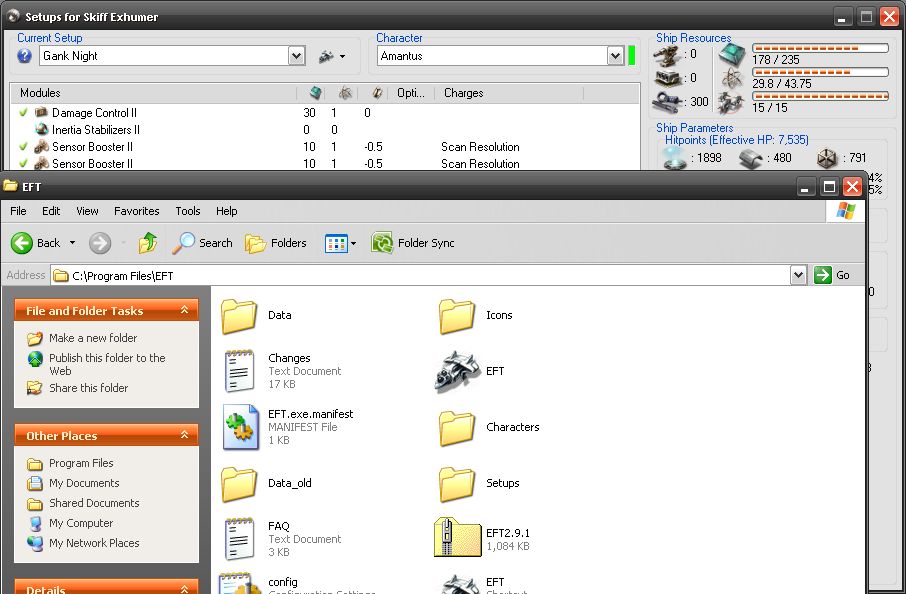906x594 pixels.
Task: Toggle first Sensor Booster II checkmark
Action: [x=24, y=147]
